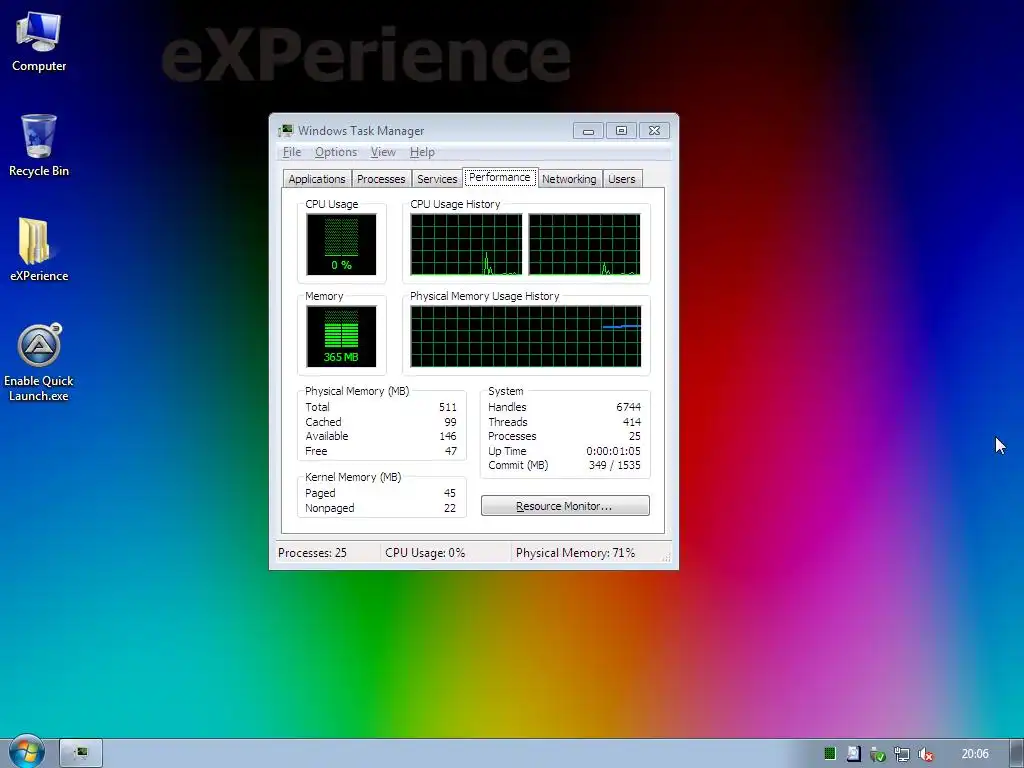Click Safely Remove Hardware tray icon
Image resolution: width=1024 pixels, height=768 pixels.
point(878,754)
